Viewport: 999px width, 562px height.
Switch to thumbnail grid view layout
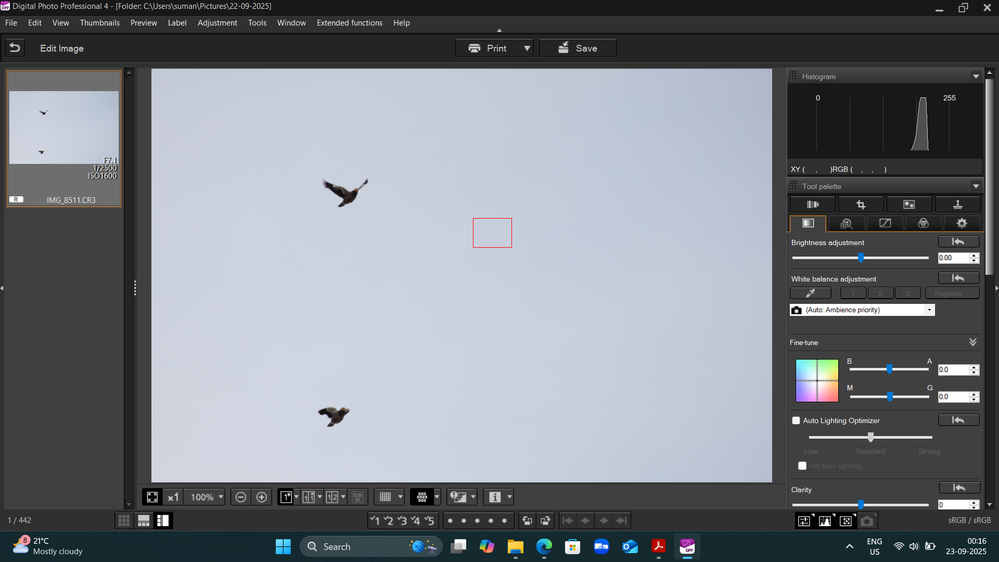(x=124, y=521)
